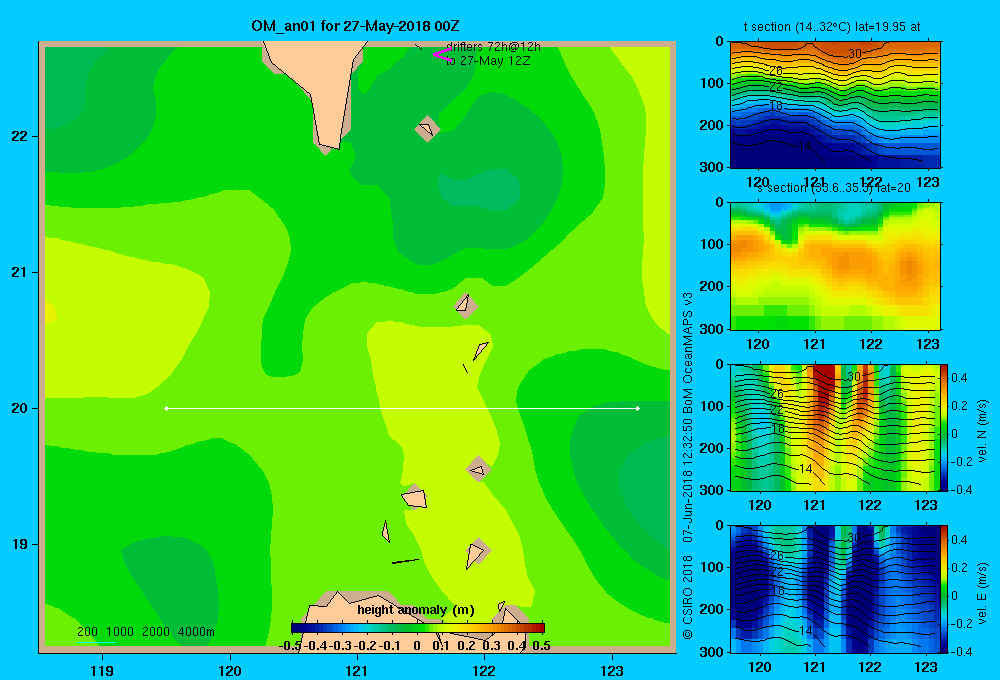Open the temperature section plot
1000x680 pixels.
point(835,105)
